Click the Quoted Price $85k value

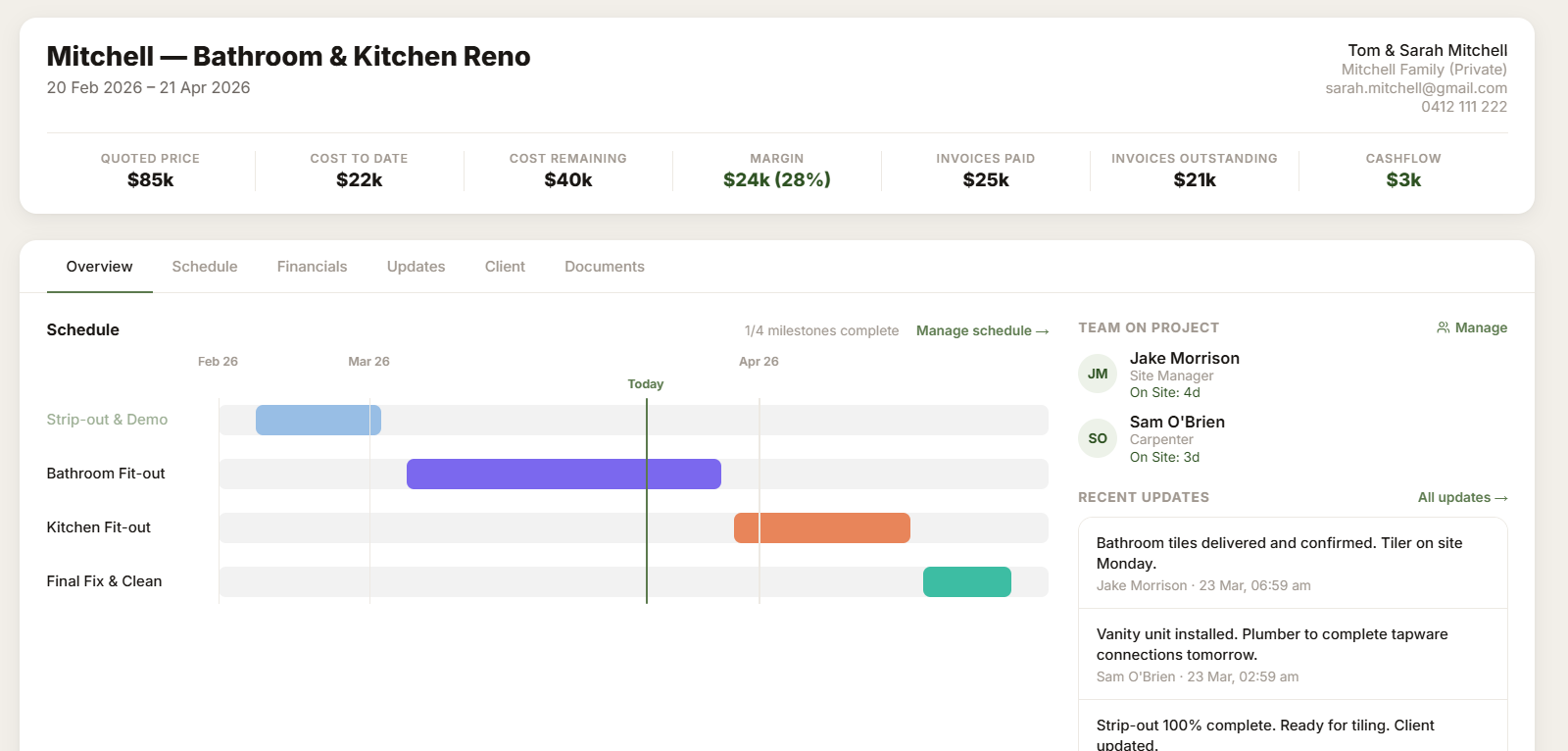150,180
